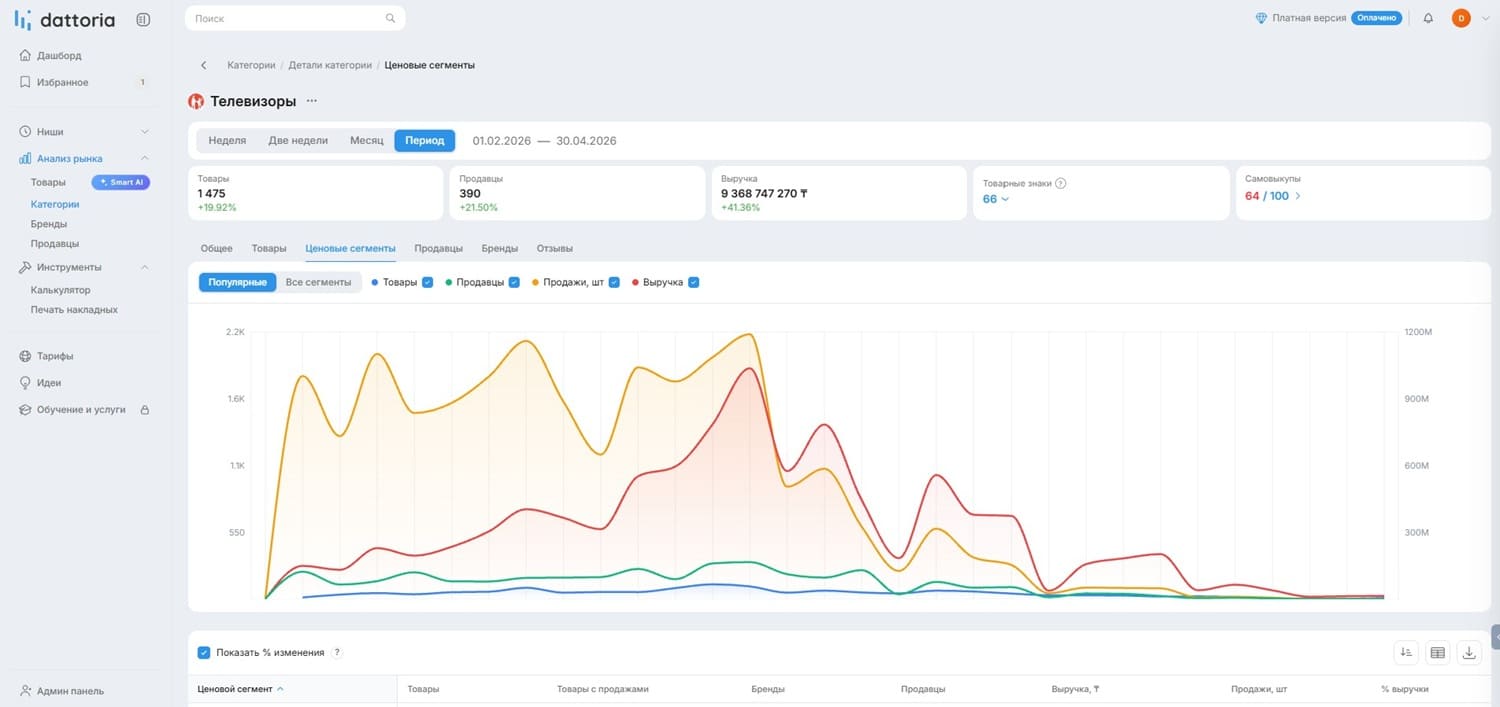Screen dimensions: 1500x707
Task: Open Самовыкупы 64 / 100 details arrow
Action: (x=1298, y=196)
